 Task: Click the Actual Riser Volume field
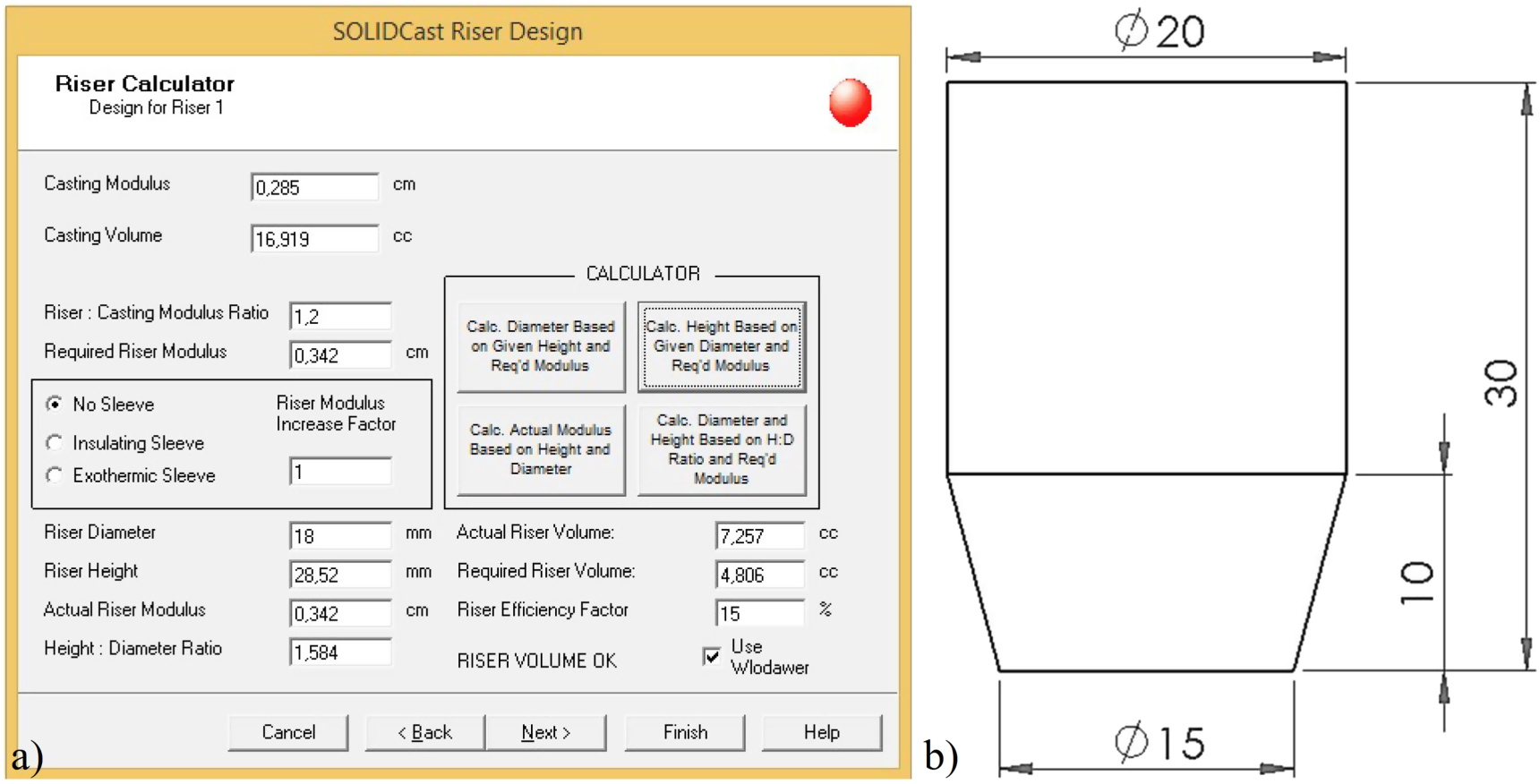point(760,535)
